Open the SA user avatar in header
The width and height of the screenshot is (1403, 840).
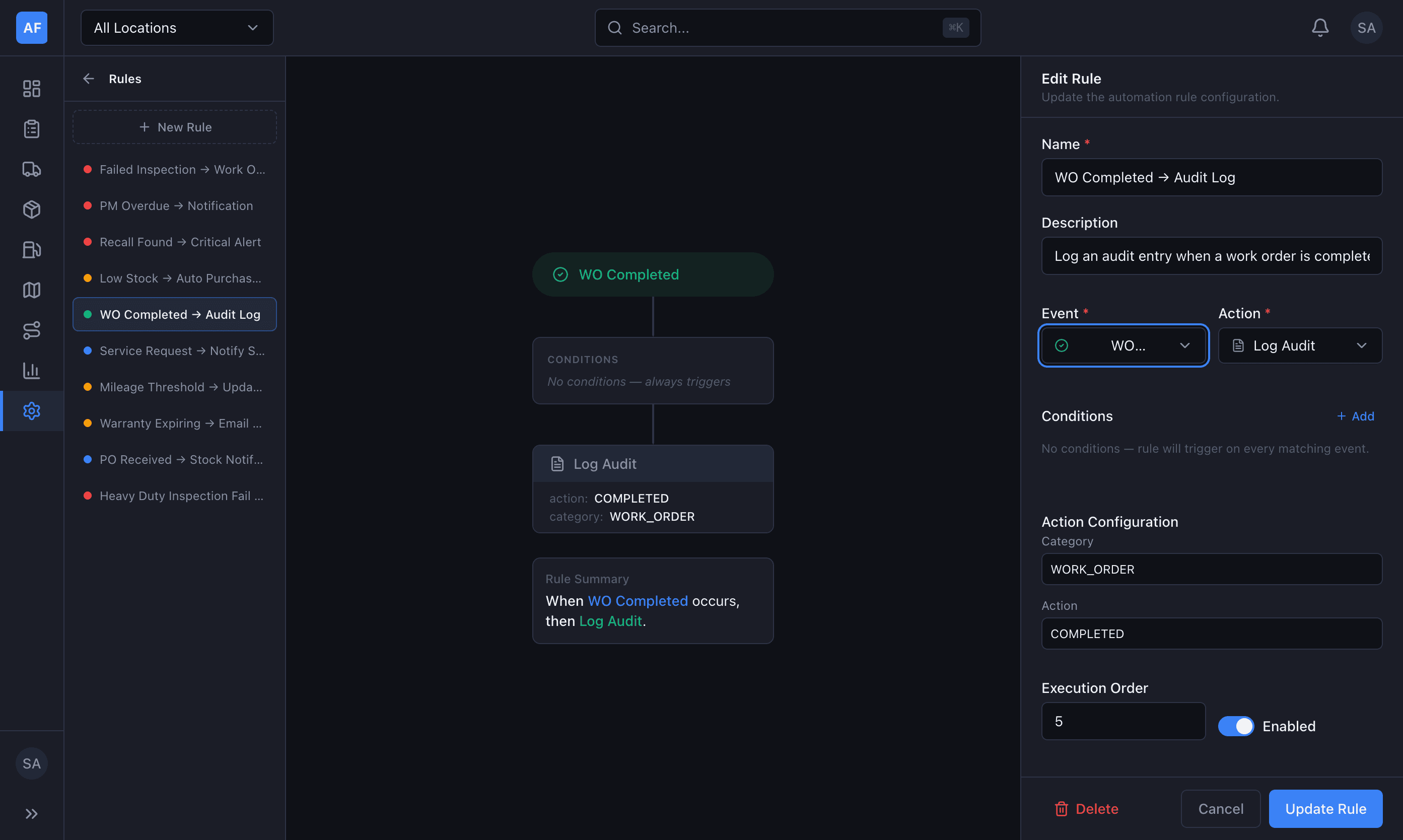(1366, 28)
